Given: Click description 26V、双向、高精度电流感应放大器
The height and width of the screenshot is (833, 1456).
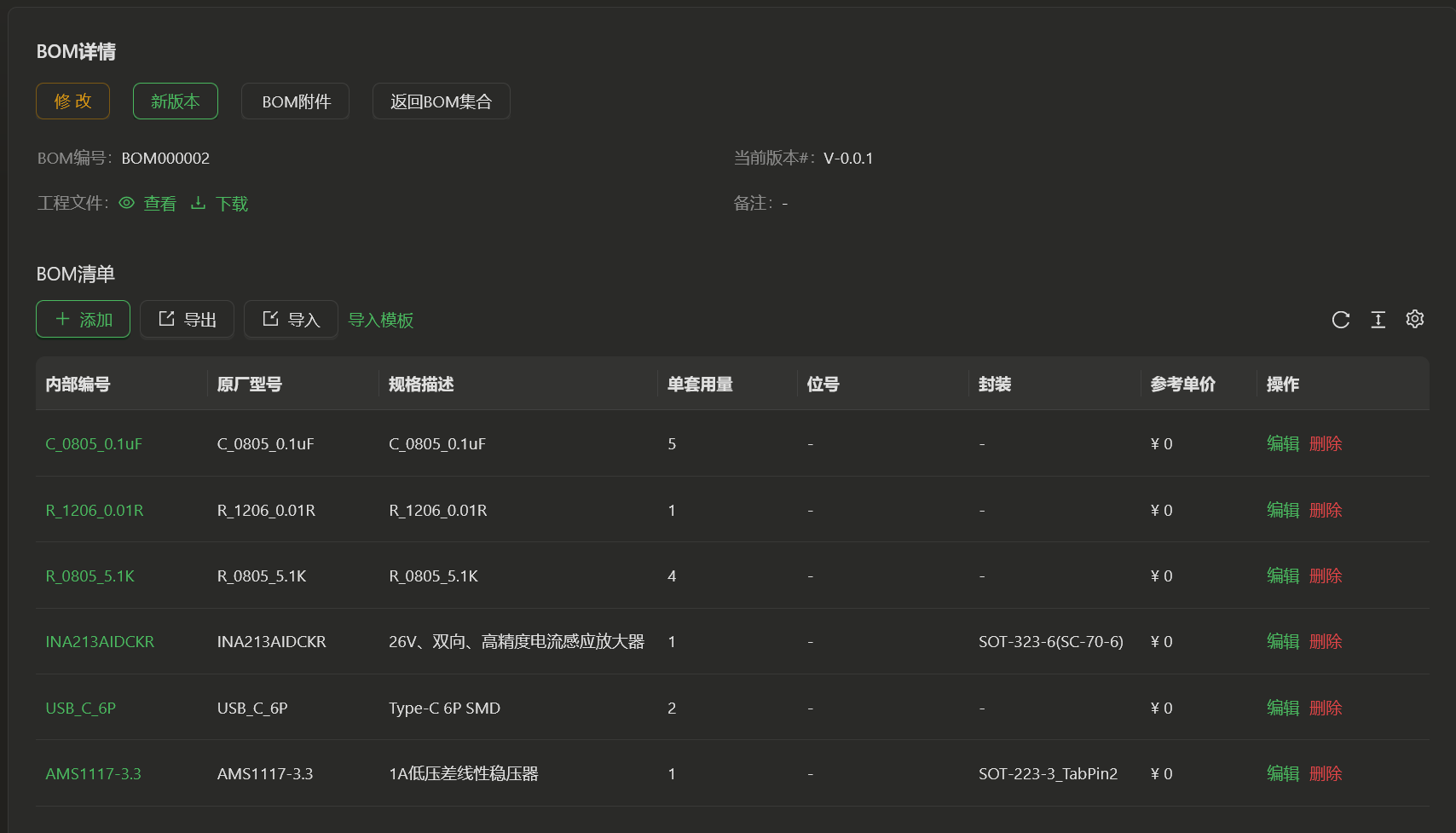Looking at the screenshot, I should pyautogui.click(x=517, y=641).
